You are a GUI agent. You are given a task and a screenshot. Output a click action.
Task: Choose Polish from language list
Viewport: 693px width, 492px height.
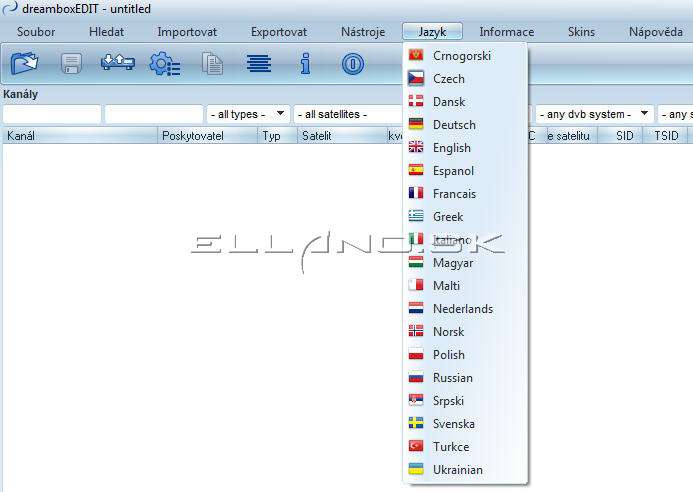click(465, 355)
